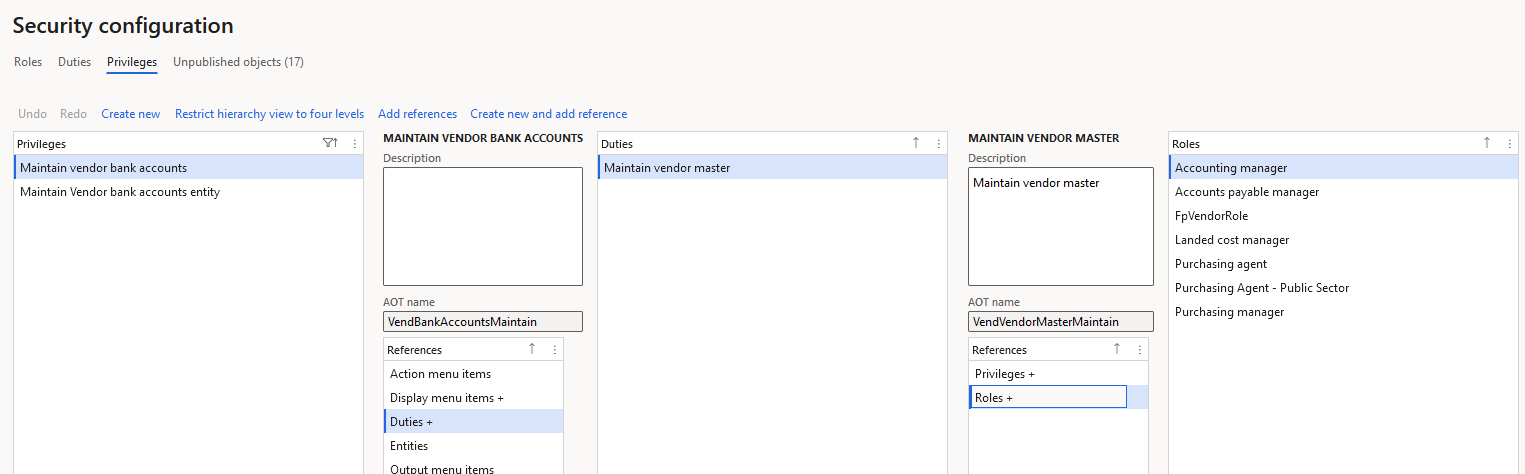
Task: Click the filter sort icon in Privileges header
Action: pos(330,144)
